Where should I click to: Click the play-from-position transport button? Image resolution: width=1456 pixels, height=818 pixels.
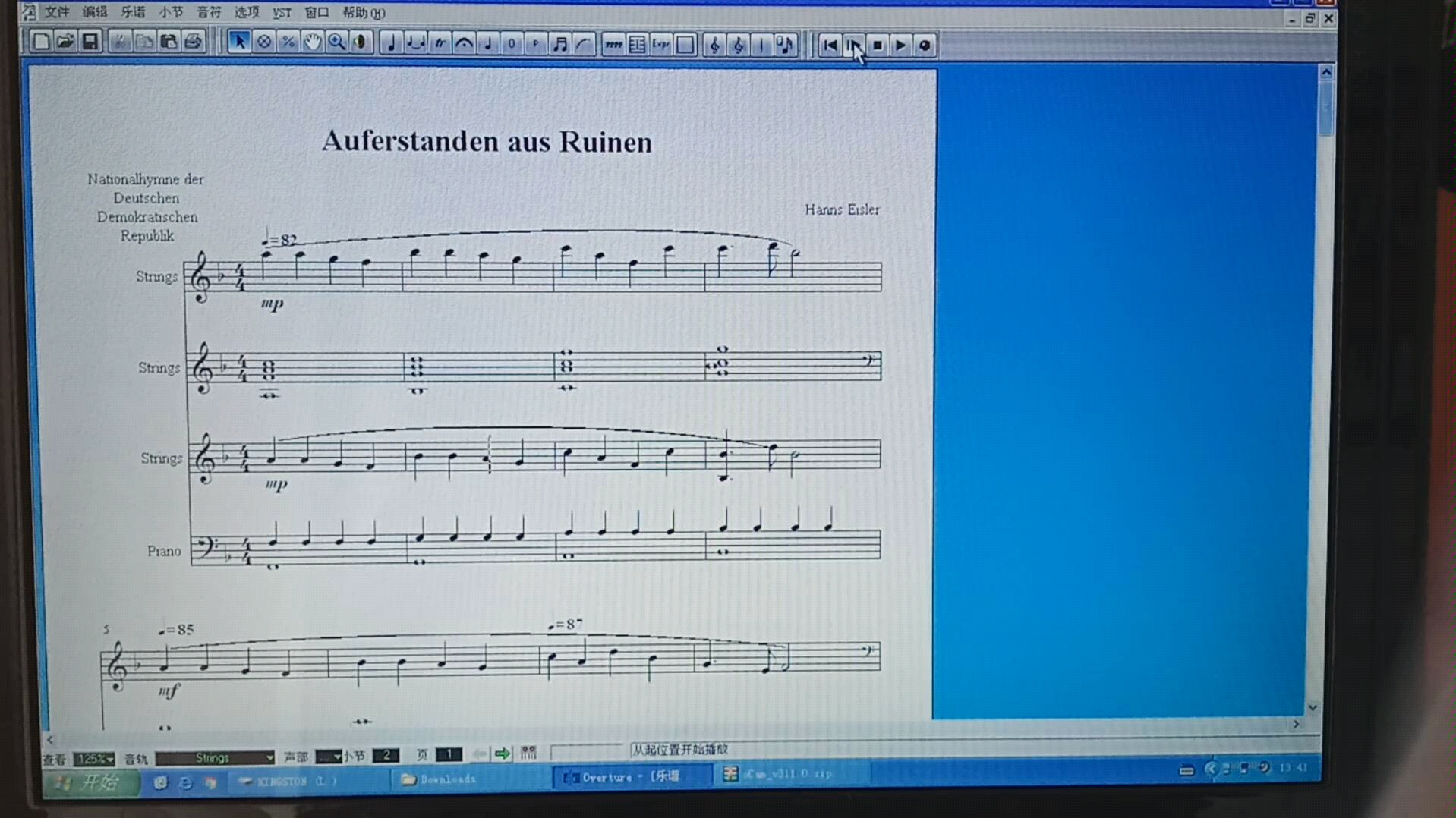click(x=853, y=46)
